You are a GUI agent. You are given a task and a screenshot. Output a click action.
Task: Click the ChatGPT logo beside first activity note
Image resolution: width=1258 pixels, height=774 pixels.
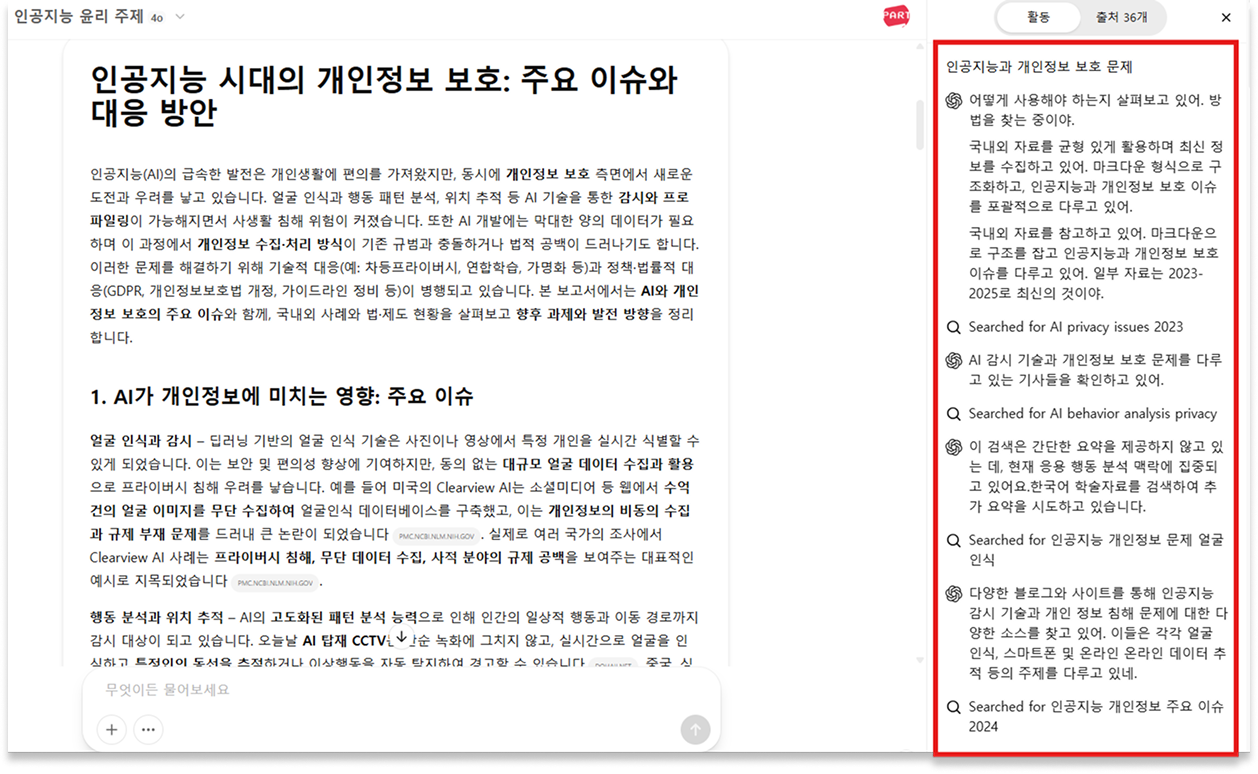tap(954, 101)
